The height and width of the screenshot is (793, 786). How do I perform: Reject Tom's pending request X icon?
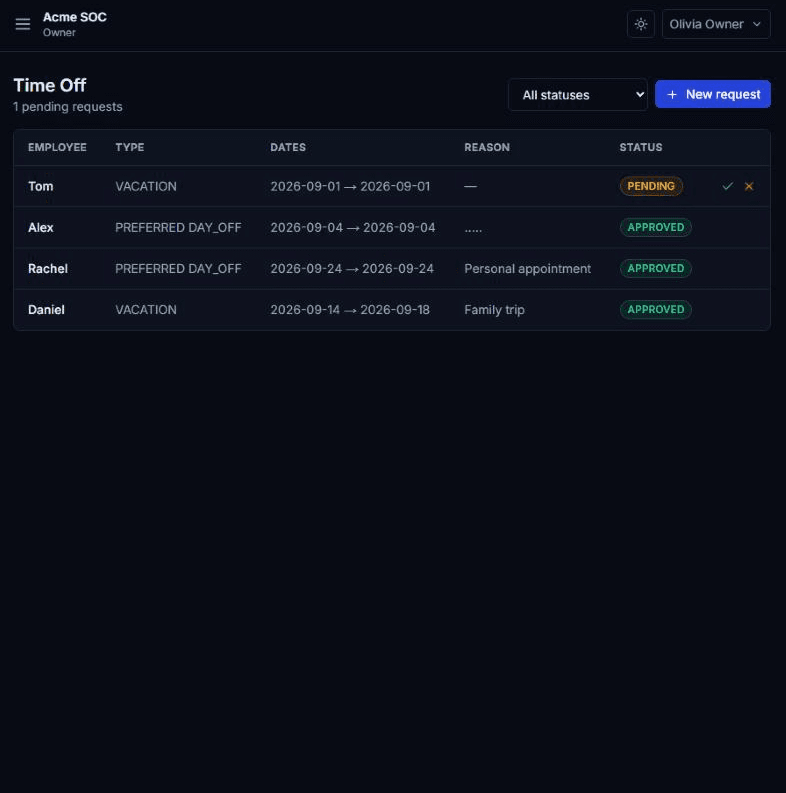[749, 186]
